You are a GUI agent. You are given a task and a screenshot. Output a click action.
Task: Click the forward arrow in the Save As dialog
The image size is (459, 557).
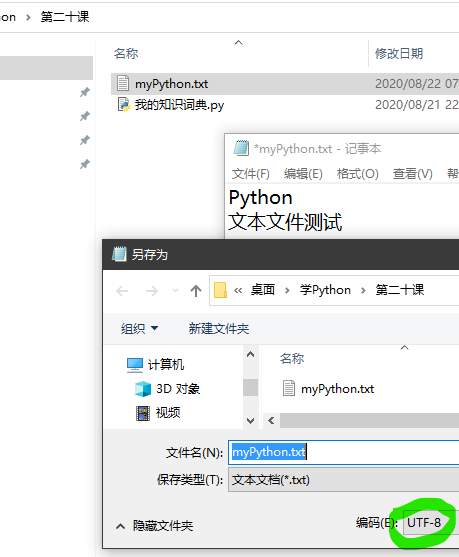point(152,291)
